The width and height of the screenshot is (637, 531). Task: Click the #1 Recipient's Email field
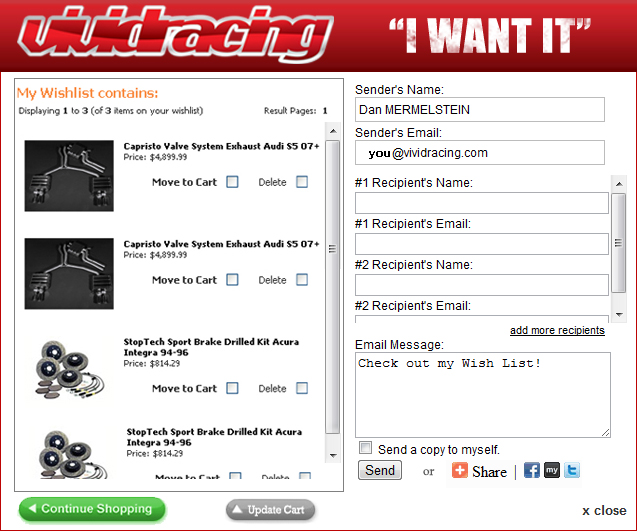[482, 244]
